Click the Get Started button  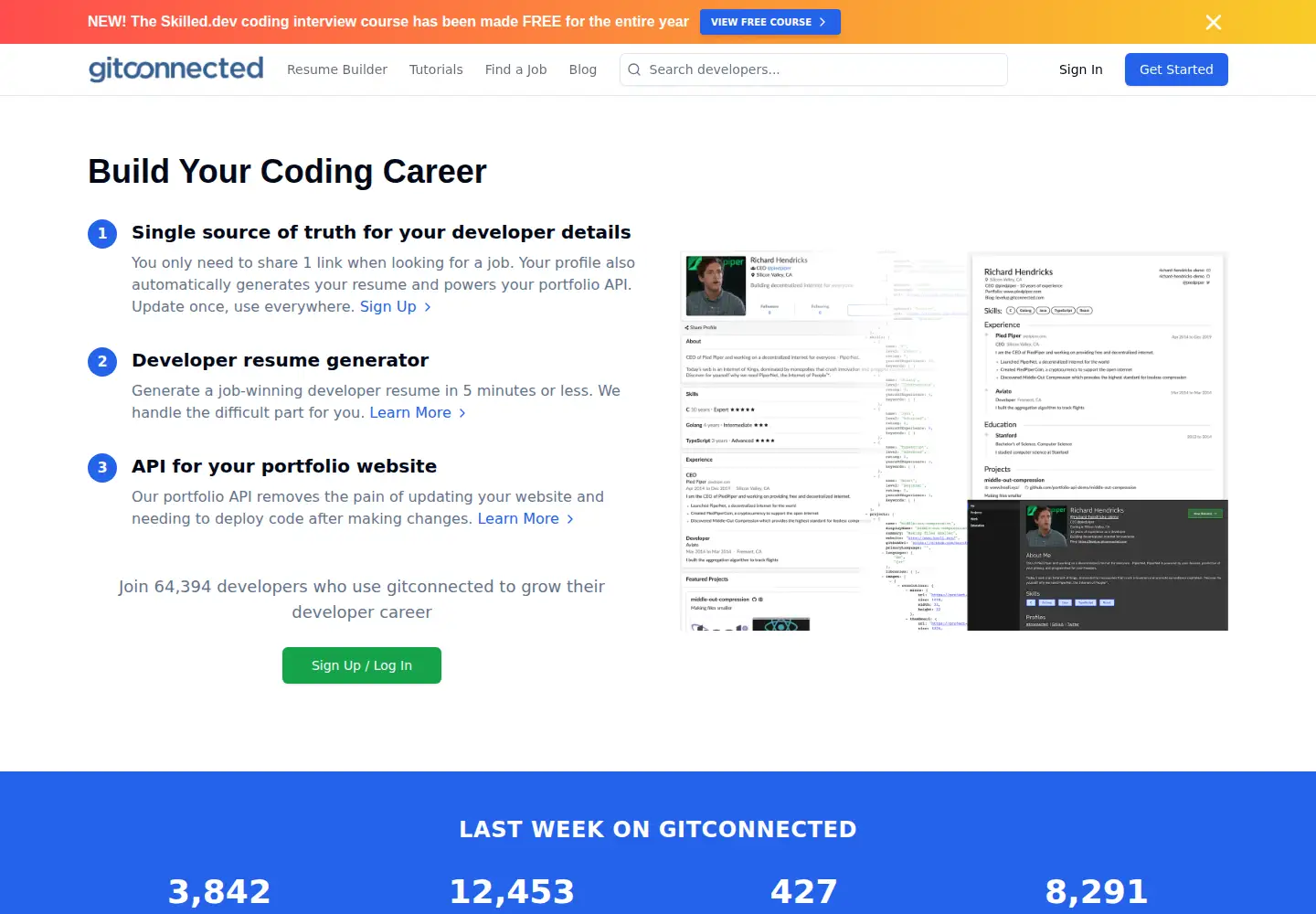[1176, 69]
